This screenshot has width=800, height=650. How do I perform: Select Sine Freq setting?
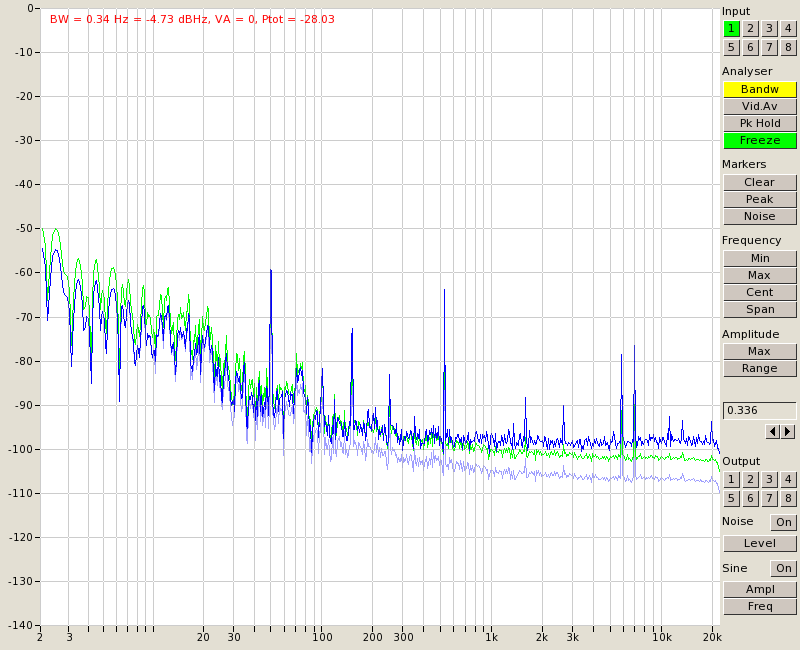tap(760, 606)
